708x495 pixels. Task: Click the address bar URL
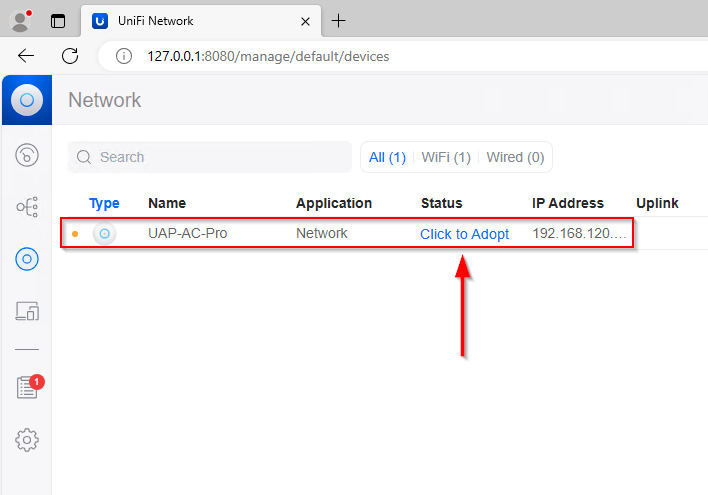point(268,56)
